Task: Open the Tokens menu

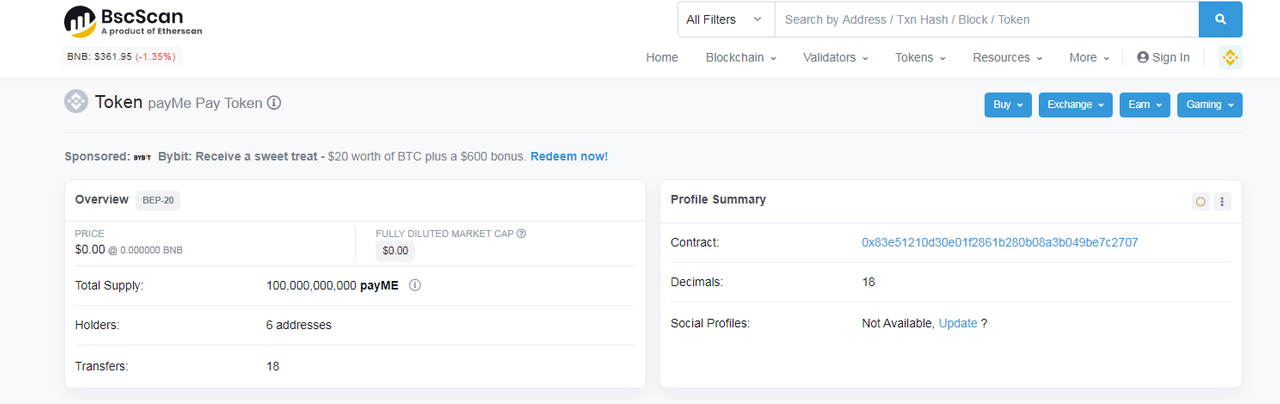Action: (920, 58)
